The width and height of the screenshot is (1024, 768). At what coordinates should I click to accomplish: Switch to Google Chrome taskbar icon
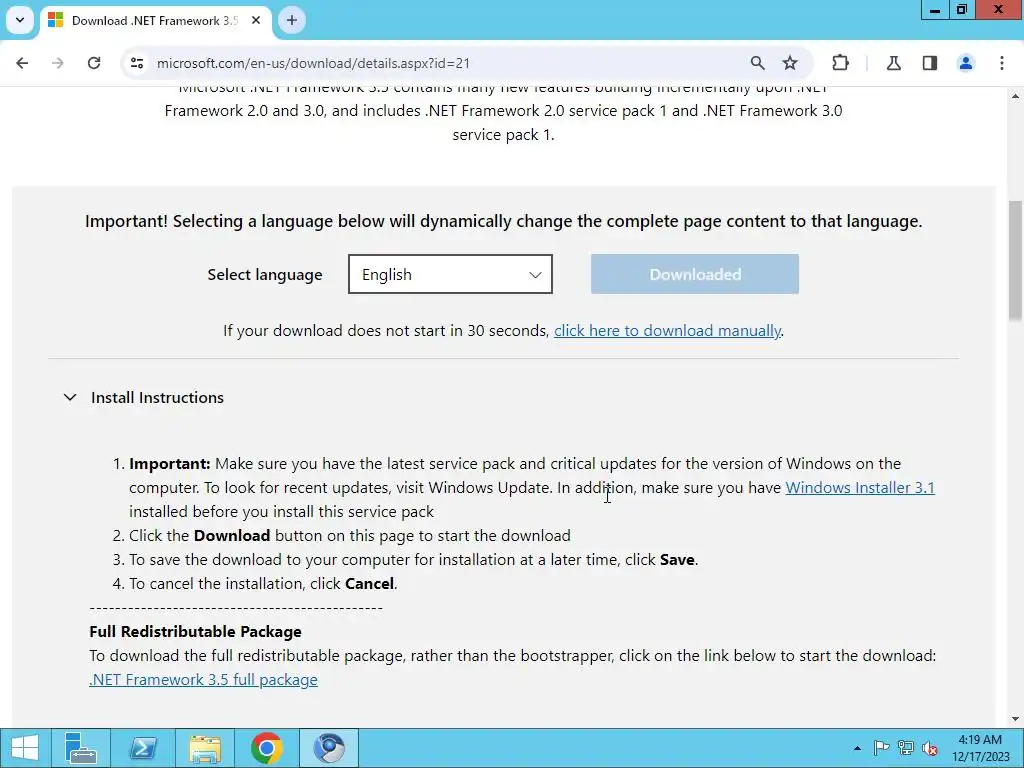coord(266,748)
